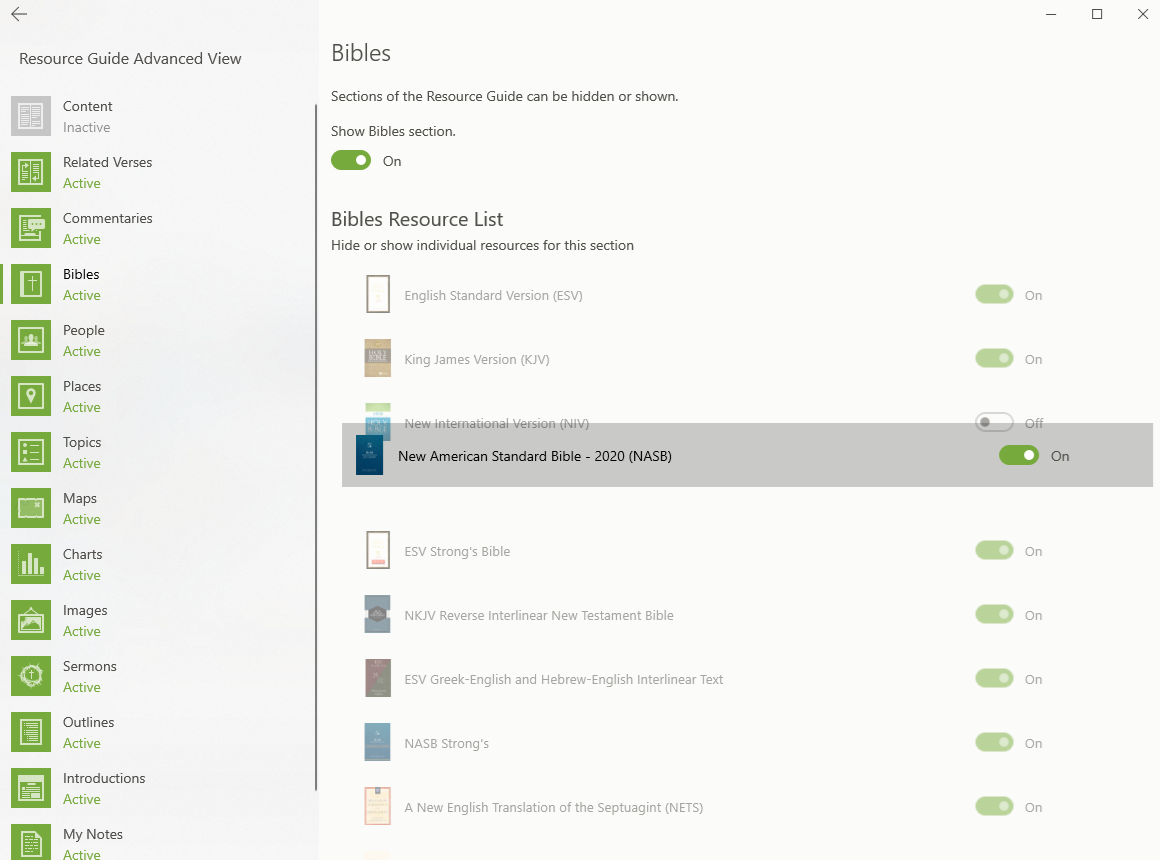Toggle off NKJV Reverse Interlinear New Testament
The image size is (1160, 860).
pos(994,615)
